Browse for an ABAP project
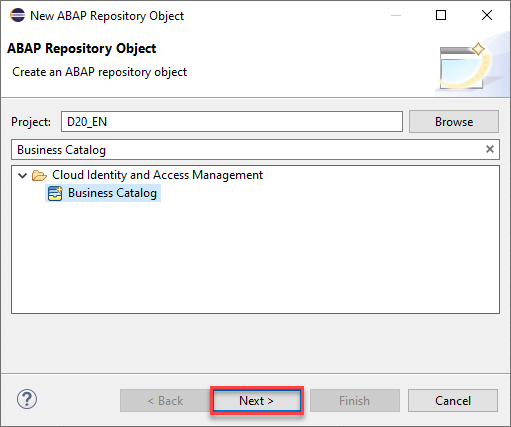 [454, 122]
